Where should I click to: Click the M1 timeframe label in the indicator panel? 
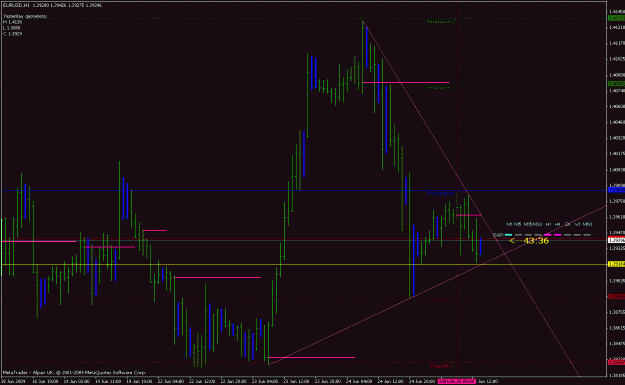click(x=509, y=224)
